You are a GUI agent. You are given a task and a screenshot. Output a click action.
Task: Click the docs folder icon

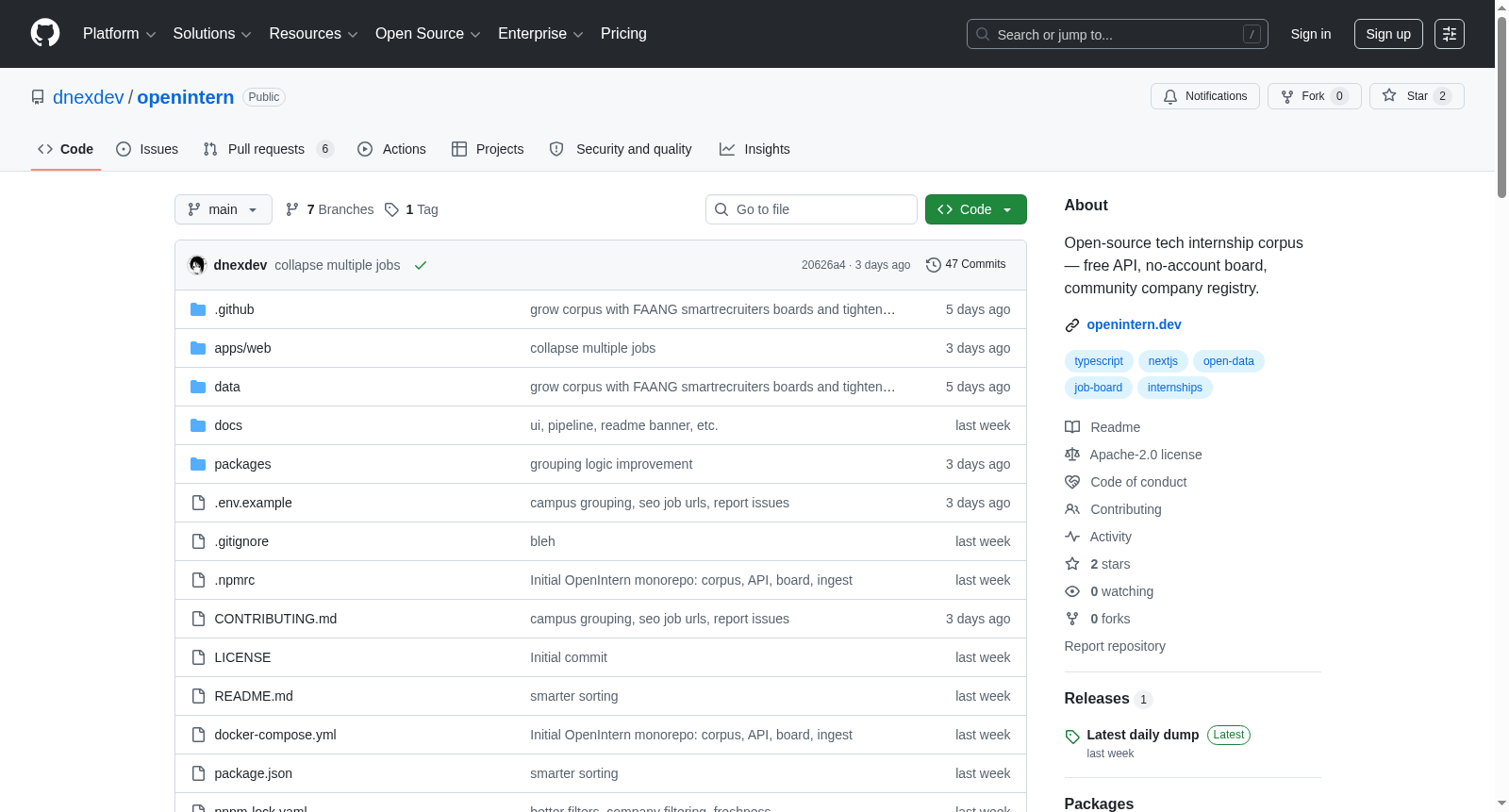[198, 425]
